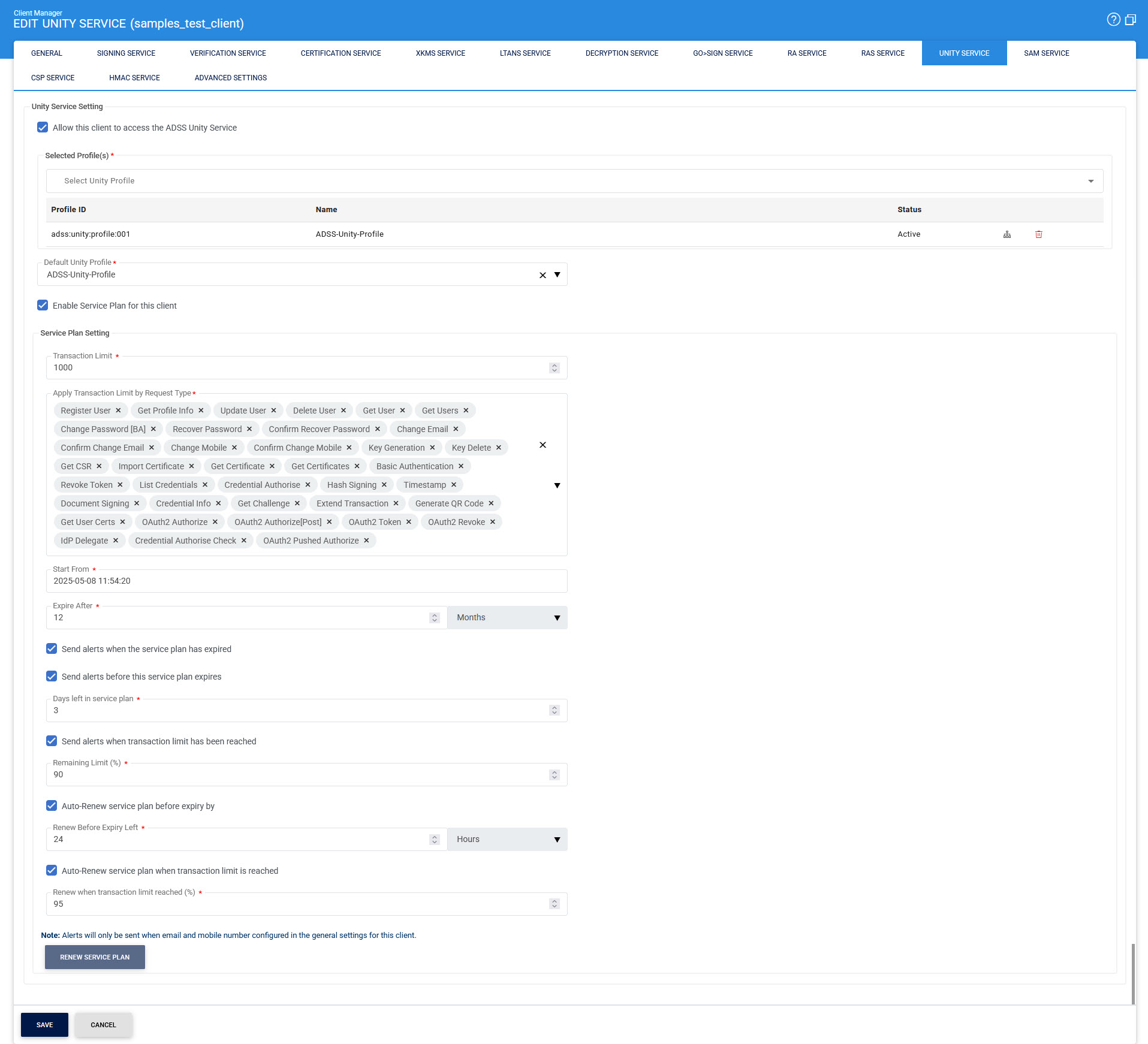Delete the adss:unity:profile:001 row via trash icon
This screenshot has height=1044, width=1148.
tap(1039, 234)
